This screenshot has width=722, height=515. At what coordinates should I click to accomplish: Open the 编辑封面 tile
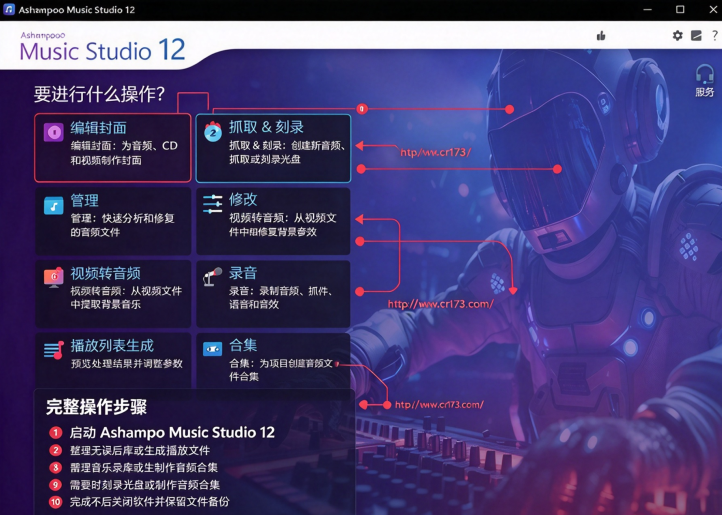click(112, 147)
